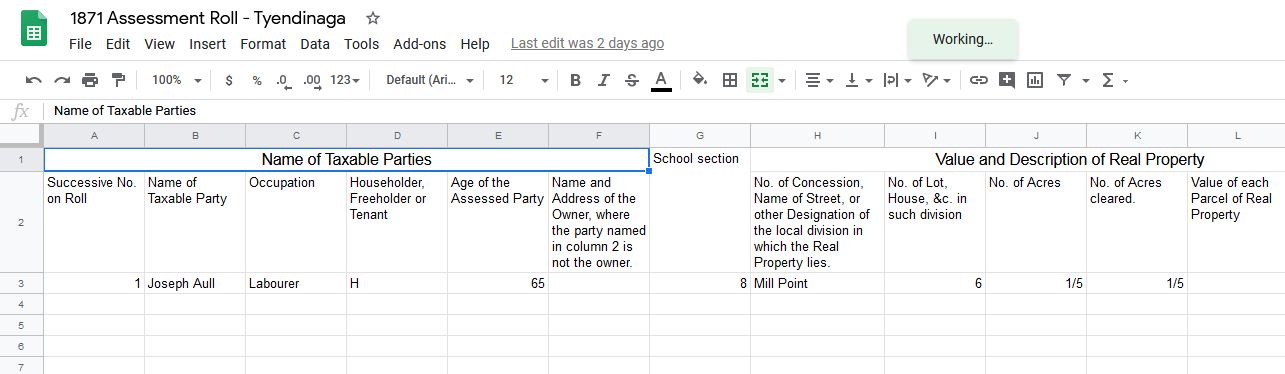1285x374 pixels.
Task: Click the Insert link icon
Action: (x=979, y=80)
